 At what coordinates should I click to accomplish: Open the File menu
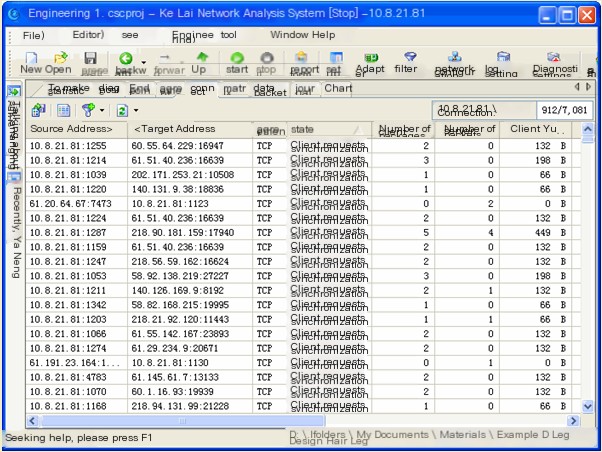pyautogui.click(x=33, y=35)
